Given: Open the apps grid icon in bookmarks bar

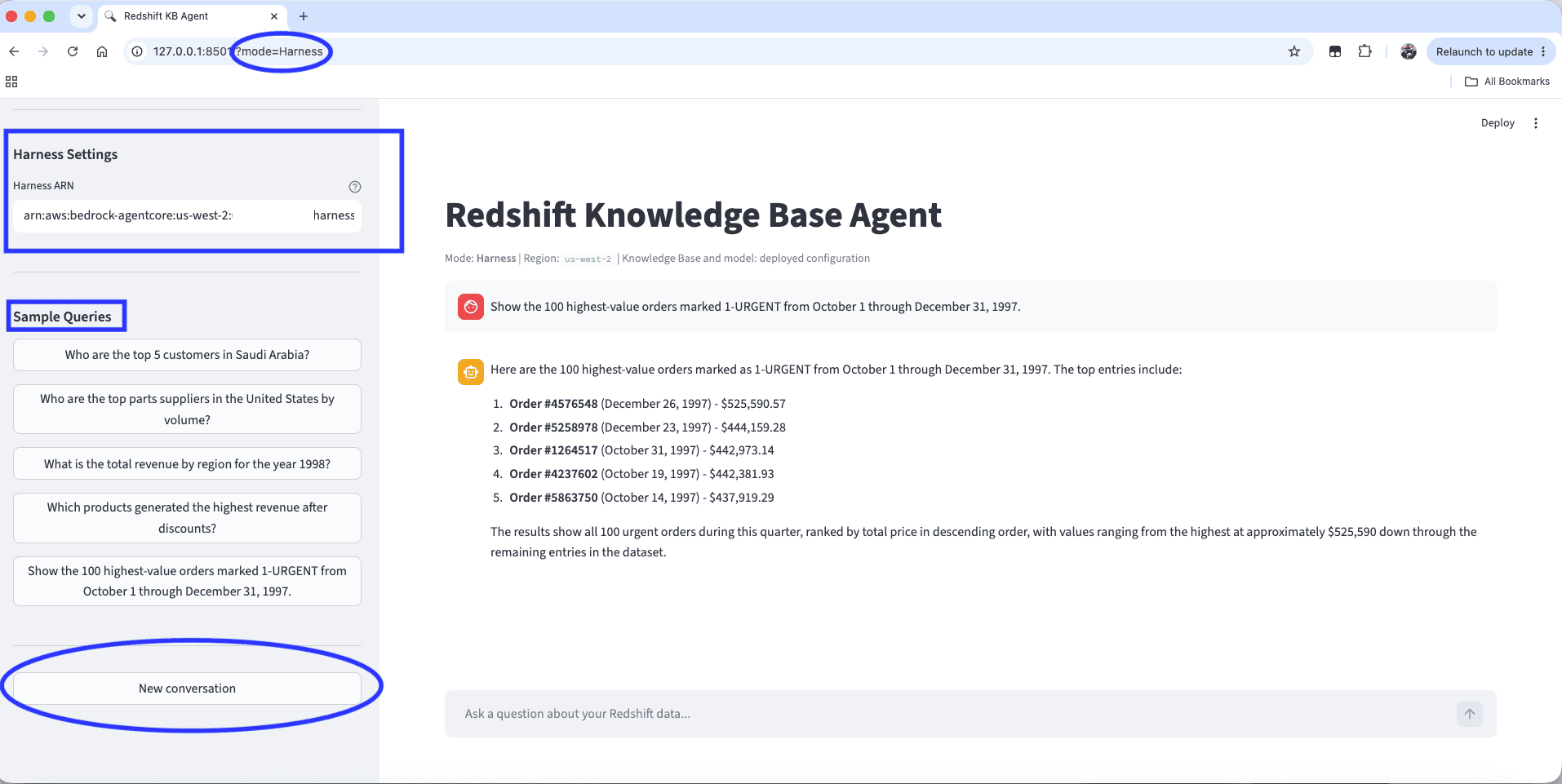Looking at the screenshot, I should click(11, 82).
